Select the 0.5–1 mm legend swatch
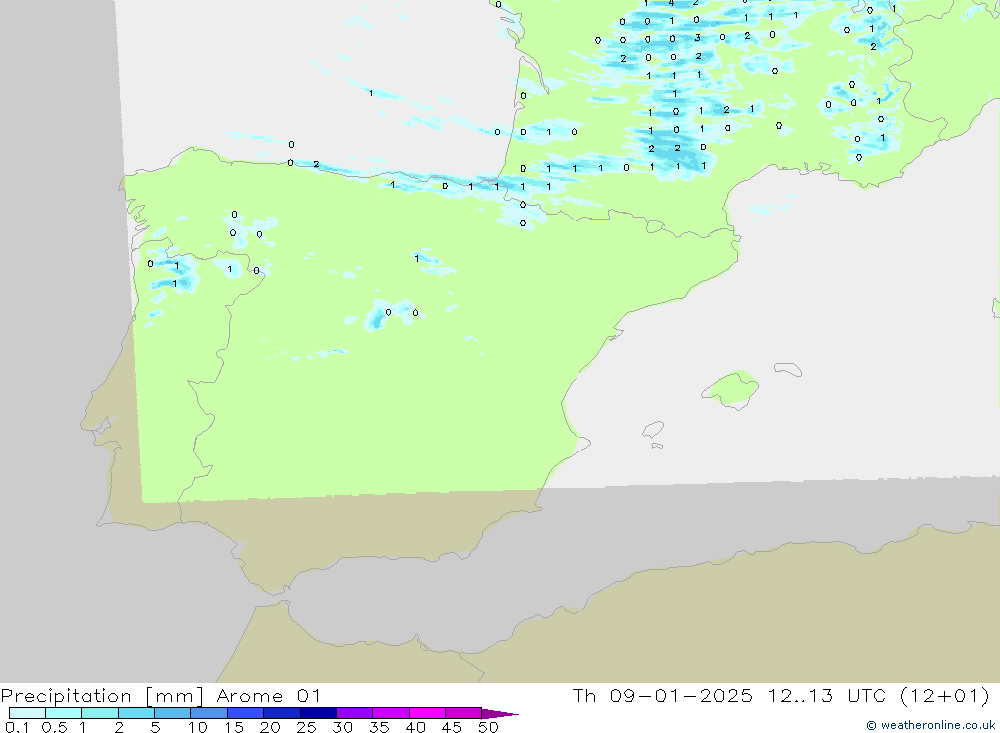1000x733 pixels. pos(64,713)
